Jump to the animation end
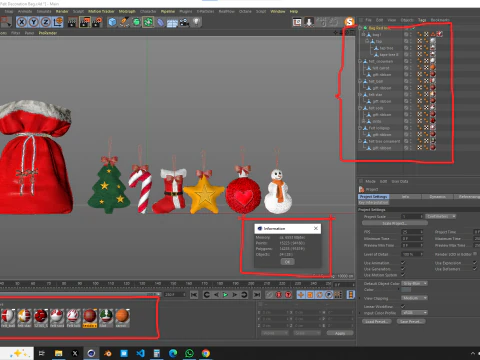This screenshot has width=480, height=360. coord(257,295)
